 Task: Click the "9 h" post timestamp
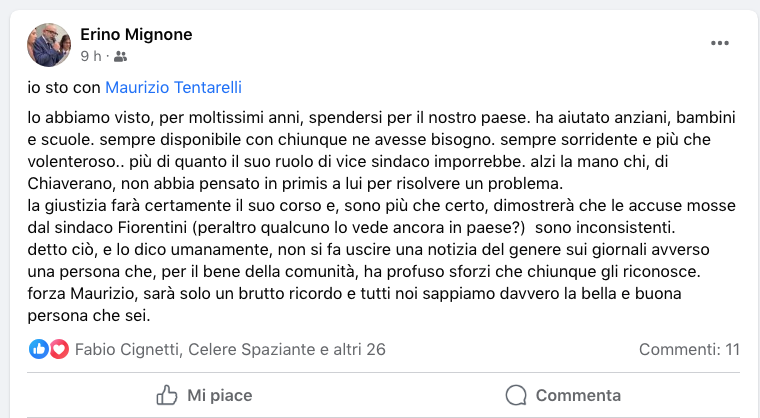point(91,56)
